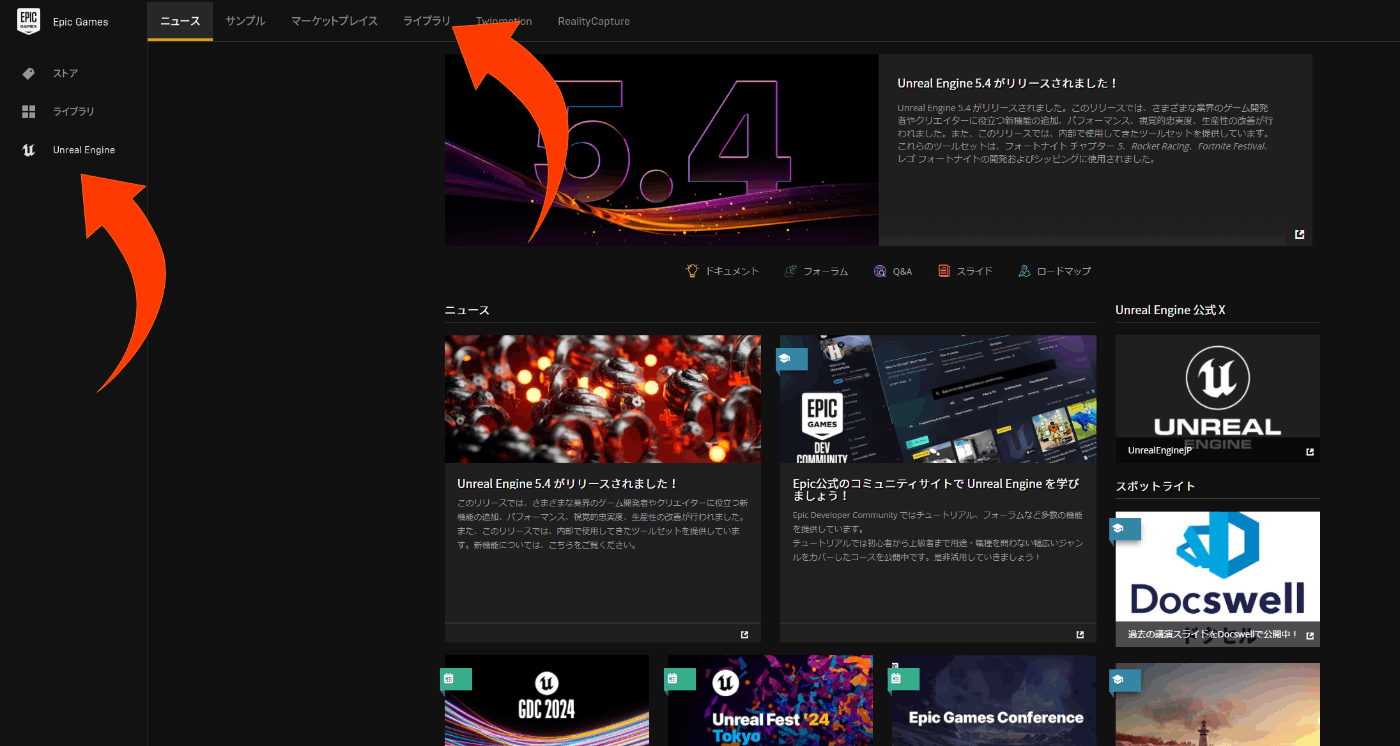The width and height of the screenshot is (1400, 746).
Task: Click the Epic Games shield logo
Action: (28, 21)
